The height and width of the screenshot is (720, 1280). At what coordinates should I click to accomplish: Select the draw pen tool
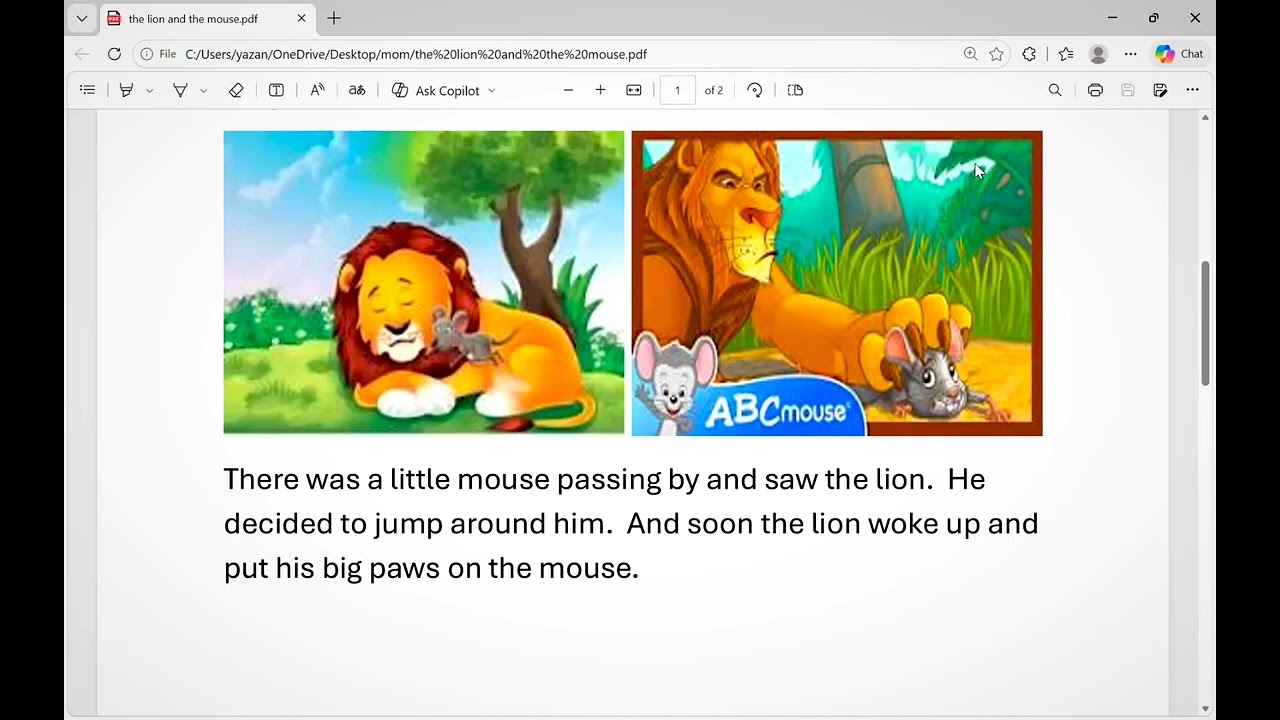pyautogui.click(x=180, y=90)
